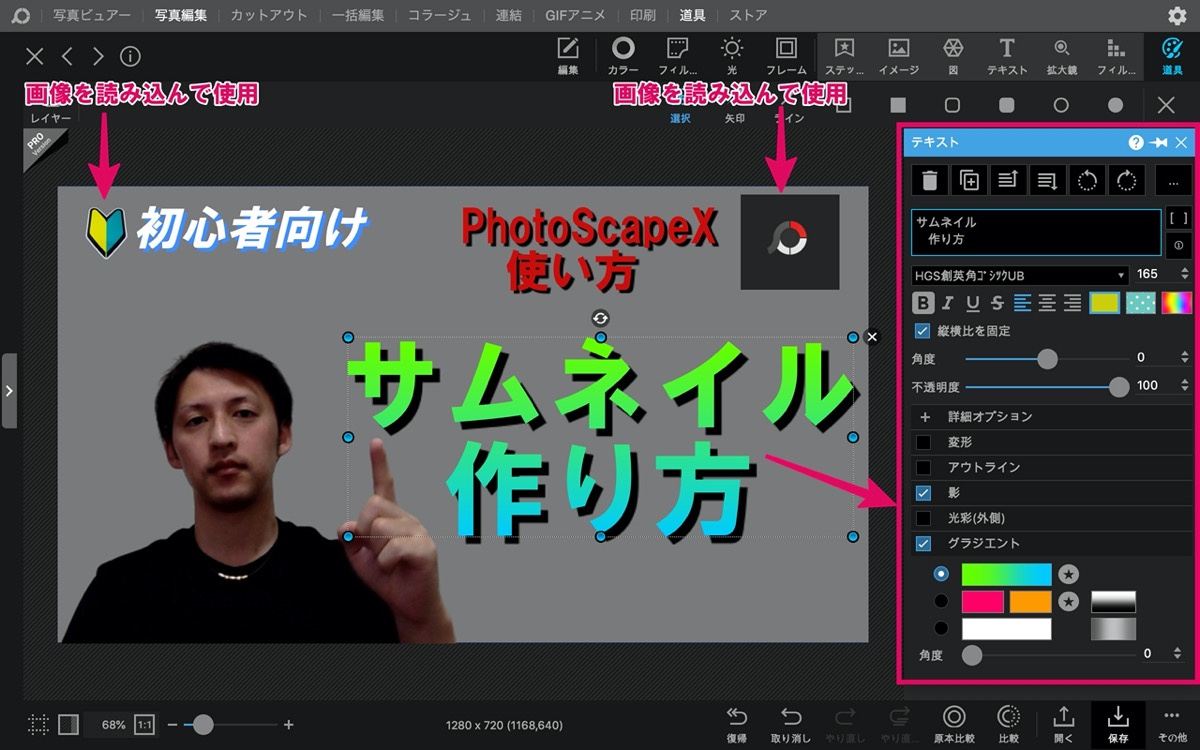Viewport: 1200px width, 750px height.
Task: Expand the left side panel arrow
Action: 9,390
